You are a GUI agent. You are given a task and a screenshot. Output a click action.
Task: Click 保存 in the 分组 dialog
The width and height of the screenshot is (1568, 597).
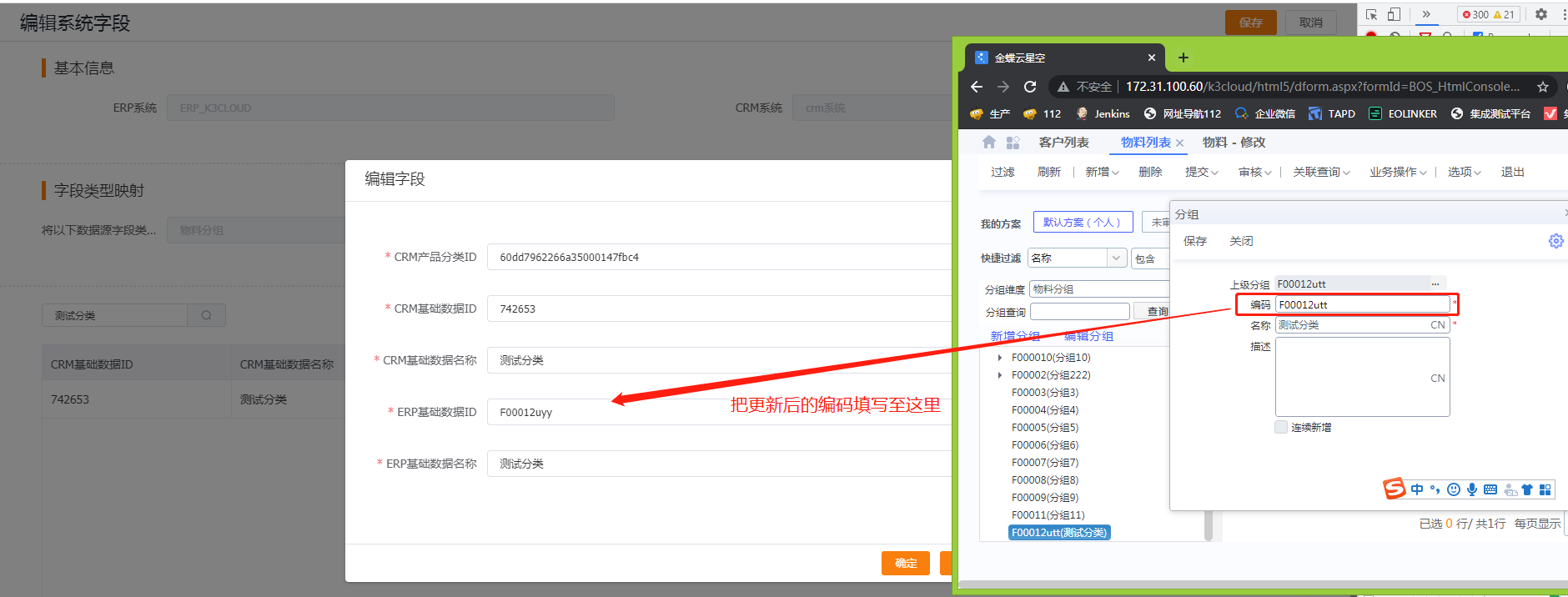(1194, 241)
